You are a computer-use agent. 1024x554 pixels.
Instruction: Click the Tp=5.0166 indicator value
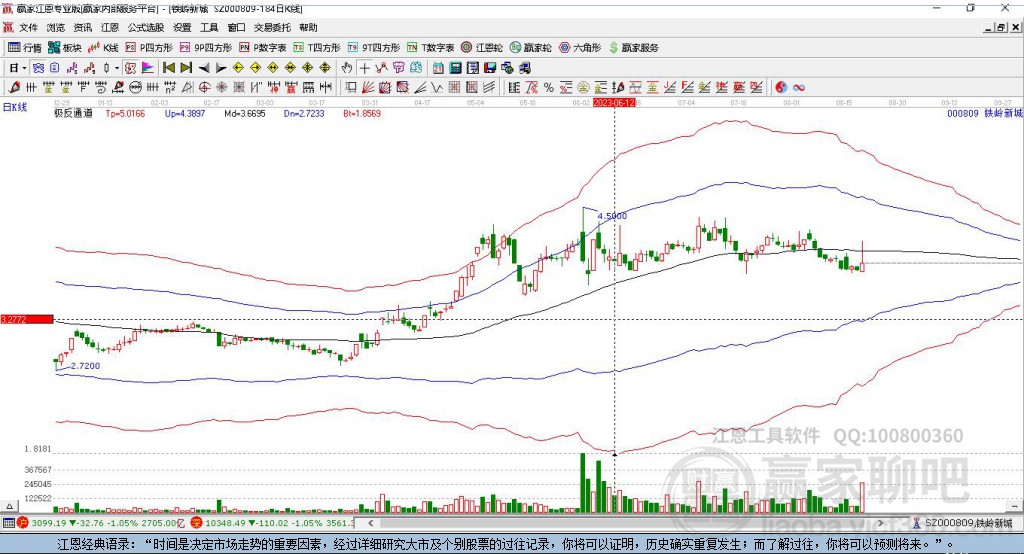(125, 113)
